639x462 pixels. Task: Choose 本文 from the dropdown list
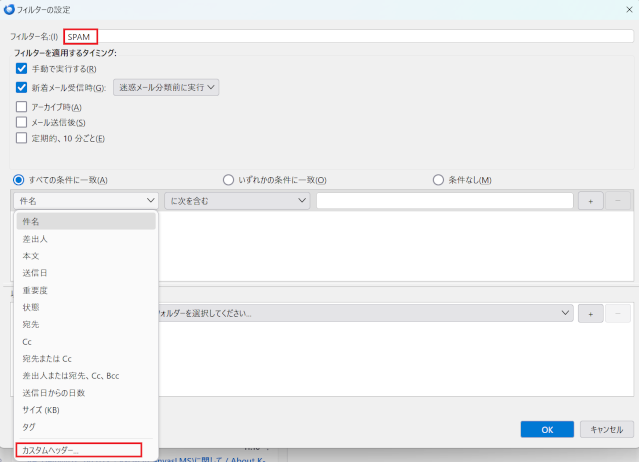31,256
